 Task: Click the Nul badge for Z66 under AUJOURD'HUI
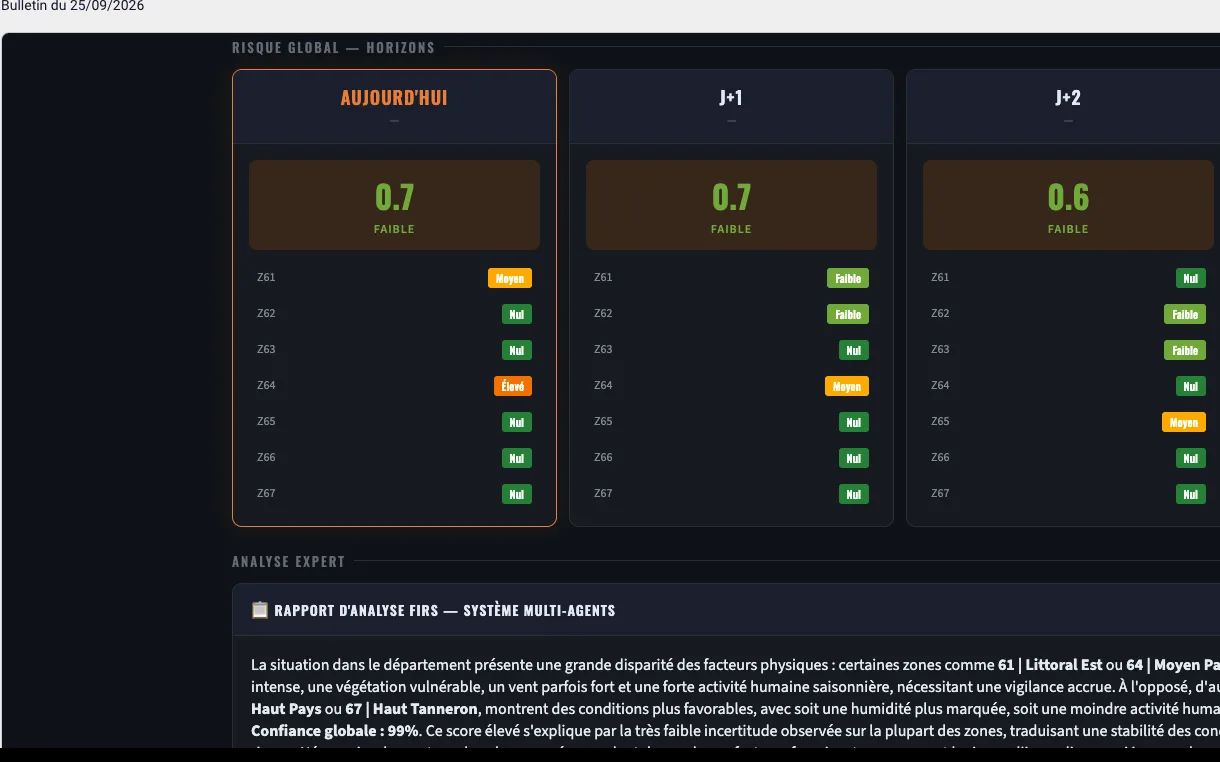coord(517,458)
